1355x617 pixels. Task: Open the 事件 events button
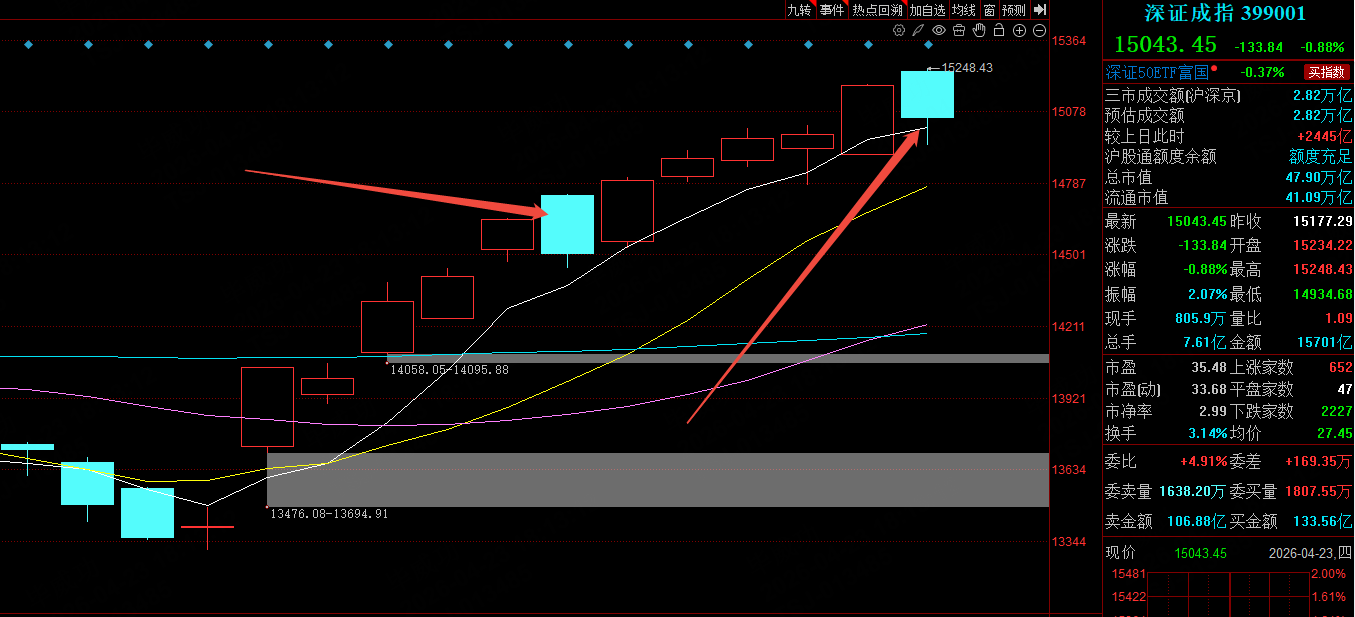pos(832,10)
